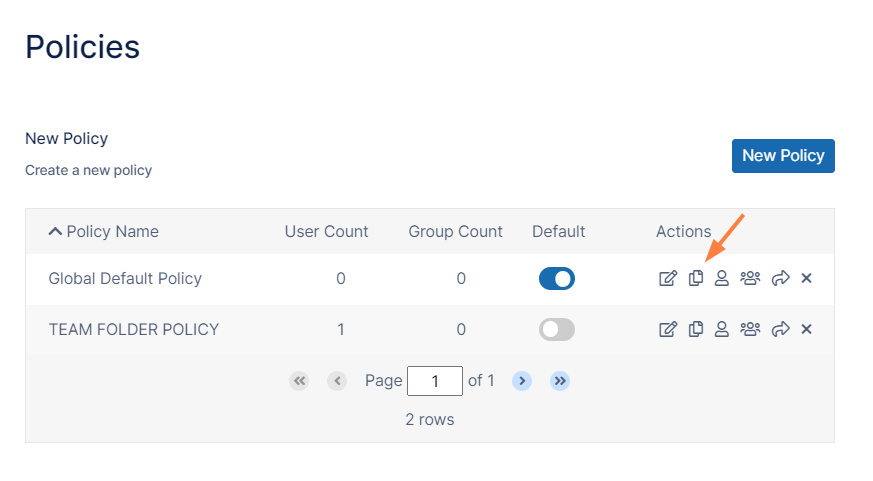Go to the previous page
This screenshot has width=873, height=481.
click(x=337, y=381)
